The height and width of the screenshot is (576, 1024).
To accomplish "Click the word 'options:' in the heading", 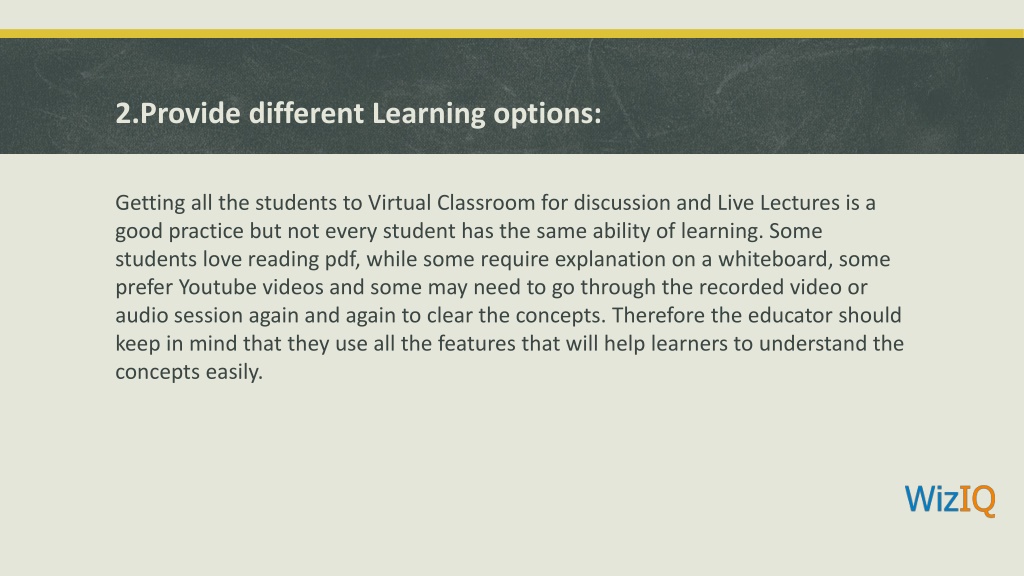I will (547, 114).
